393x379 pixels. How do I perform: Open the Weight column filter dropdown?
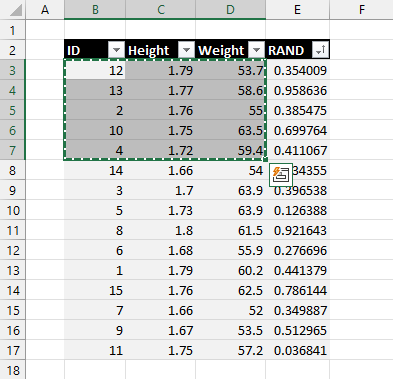point(256,50)
